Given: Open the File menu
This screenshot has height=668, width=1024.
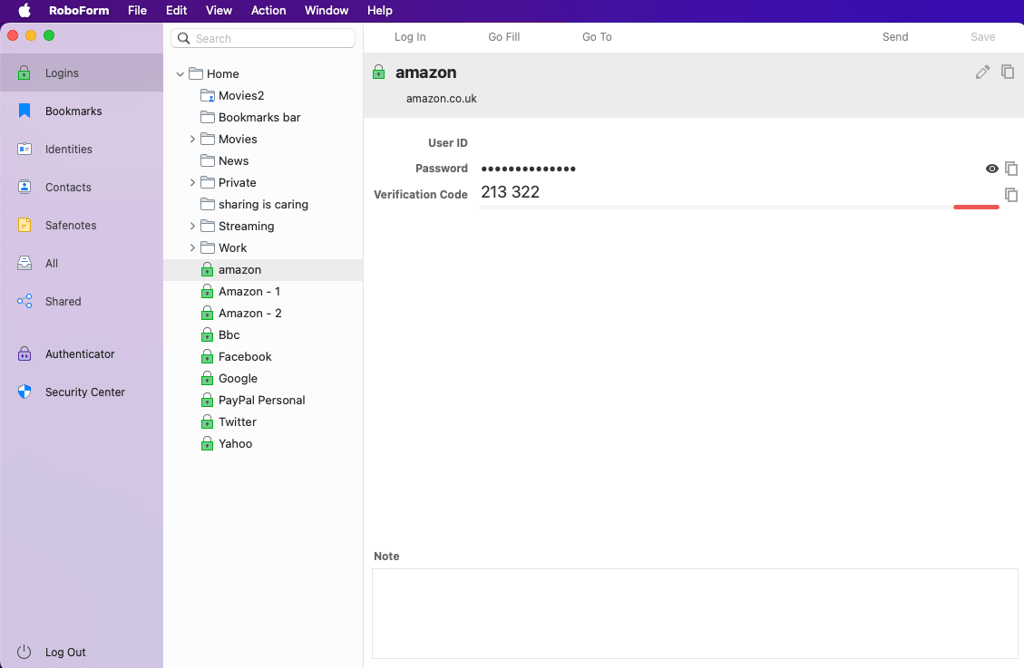Looking at the screenshot, I should pos(137,10).
